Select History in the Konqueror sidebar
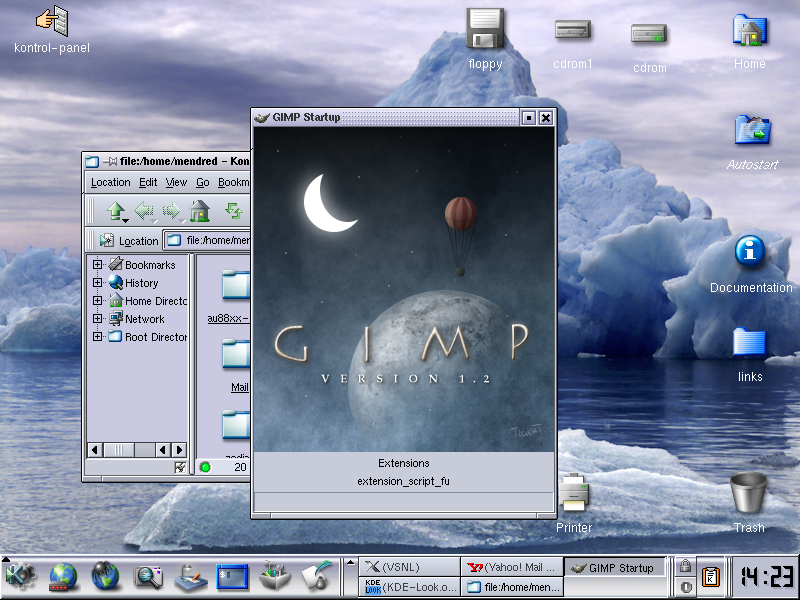The width and height of the screenshot is (800, 600). (141, 283)
